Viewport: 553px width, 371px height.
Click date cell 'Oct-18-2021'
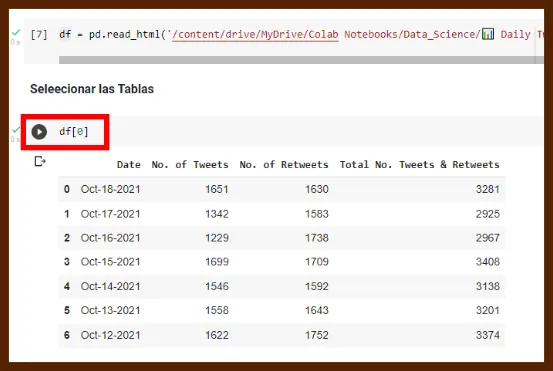point(110,189)
